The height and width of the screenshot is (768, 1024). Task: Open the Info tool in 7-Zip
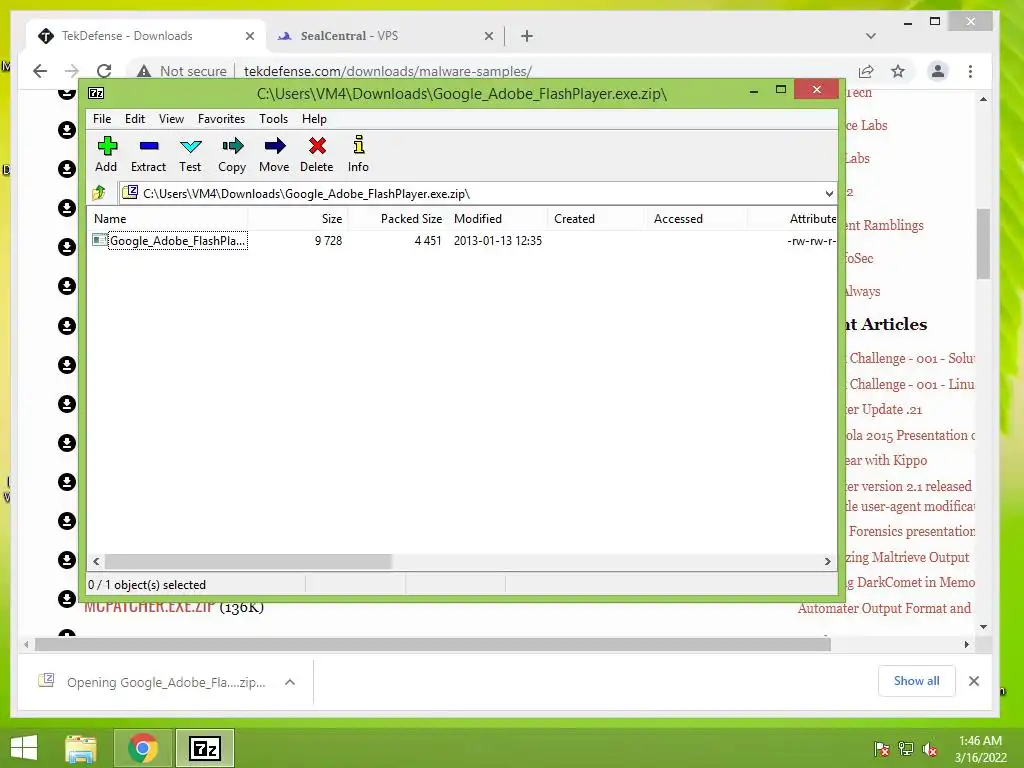click(358, 154)
